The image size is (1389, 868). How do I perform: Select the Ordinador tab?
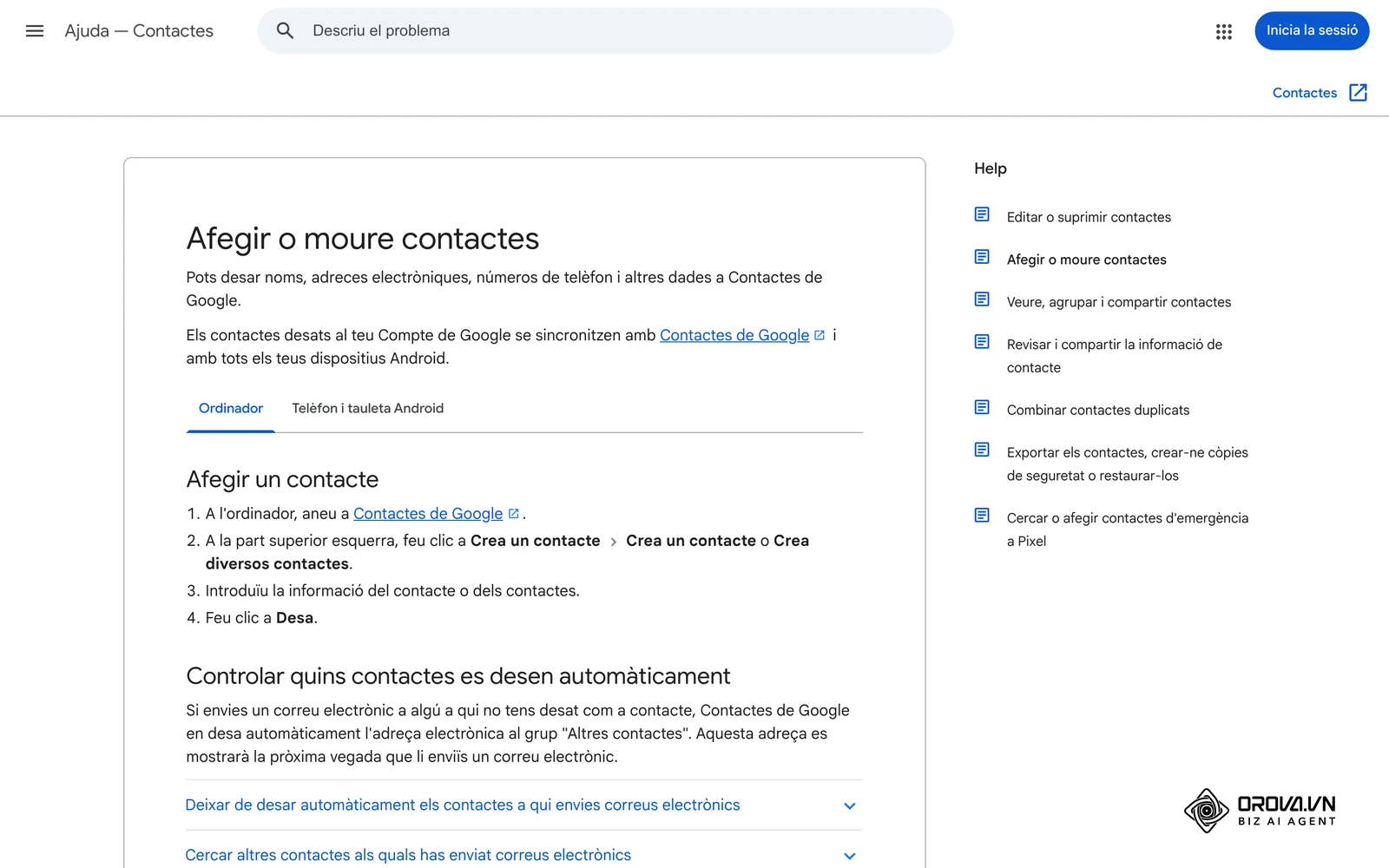tap(231, 409)
